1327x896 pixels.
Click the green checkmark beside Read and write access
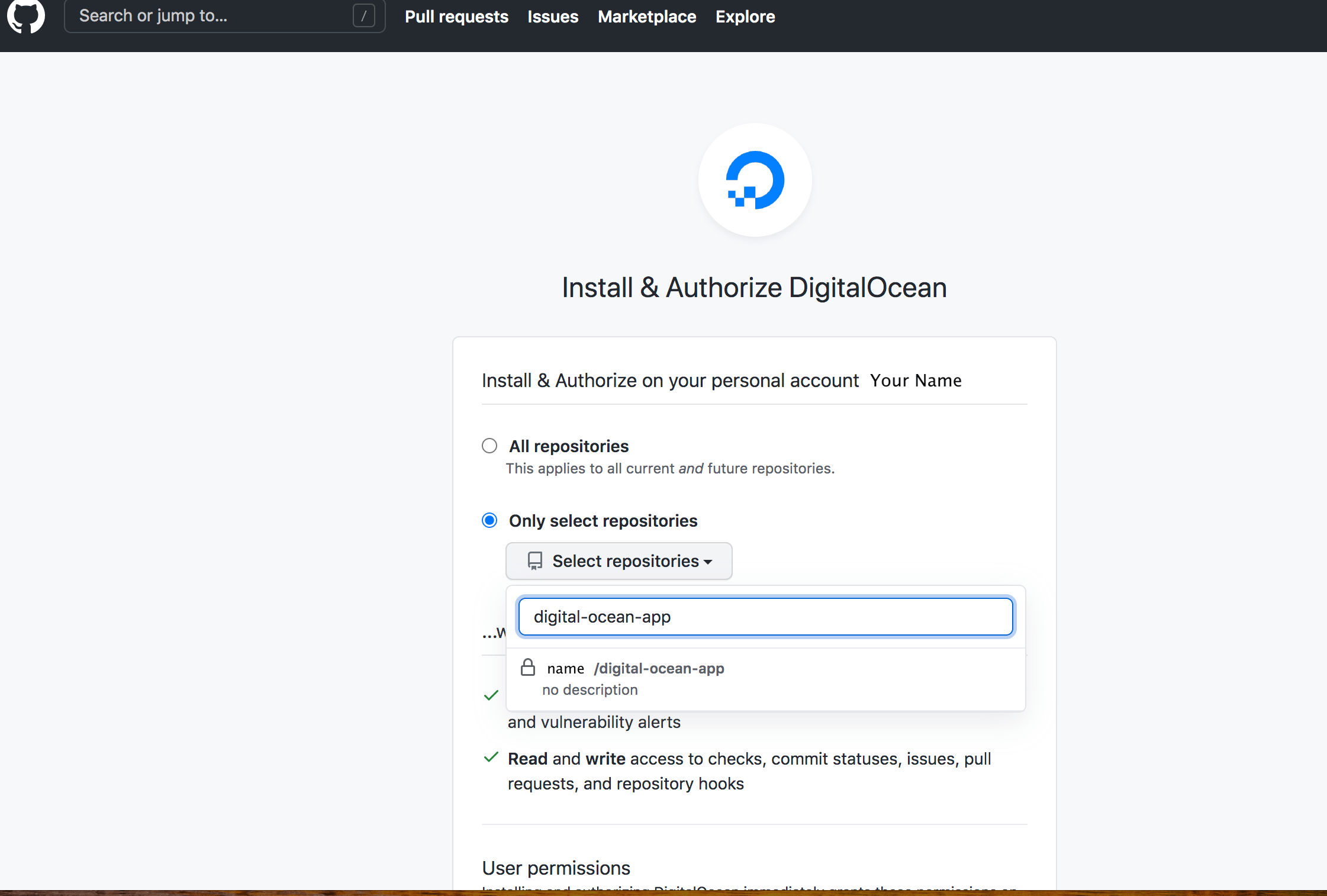490,757
